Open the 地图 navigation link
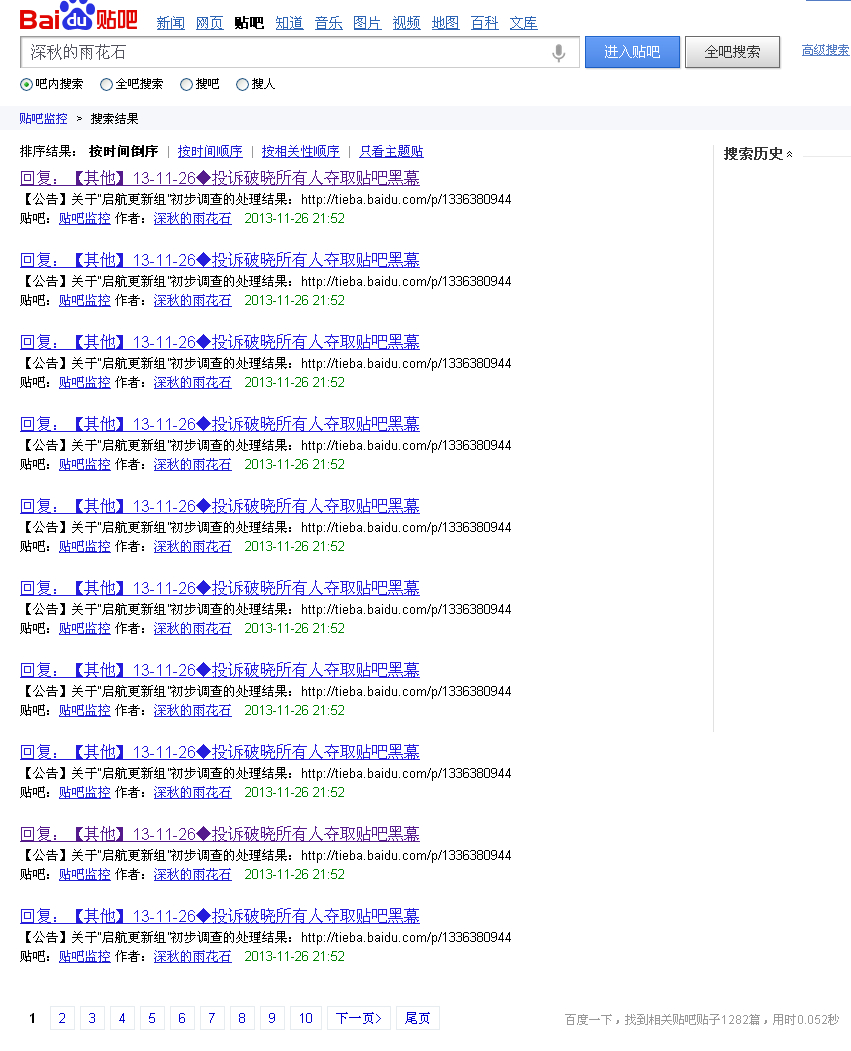 [446, 23]
